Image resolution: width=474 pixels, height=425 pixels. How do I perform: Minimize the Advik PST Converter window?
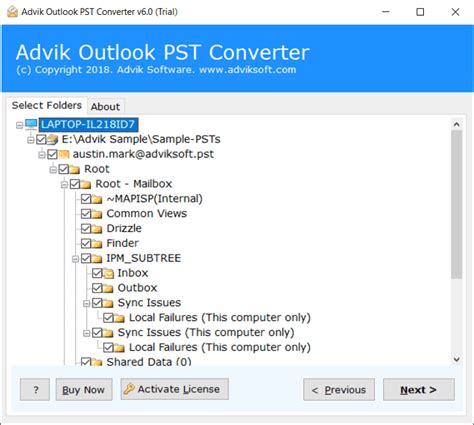click(x=386, y=12)
